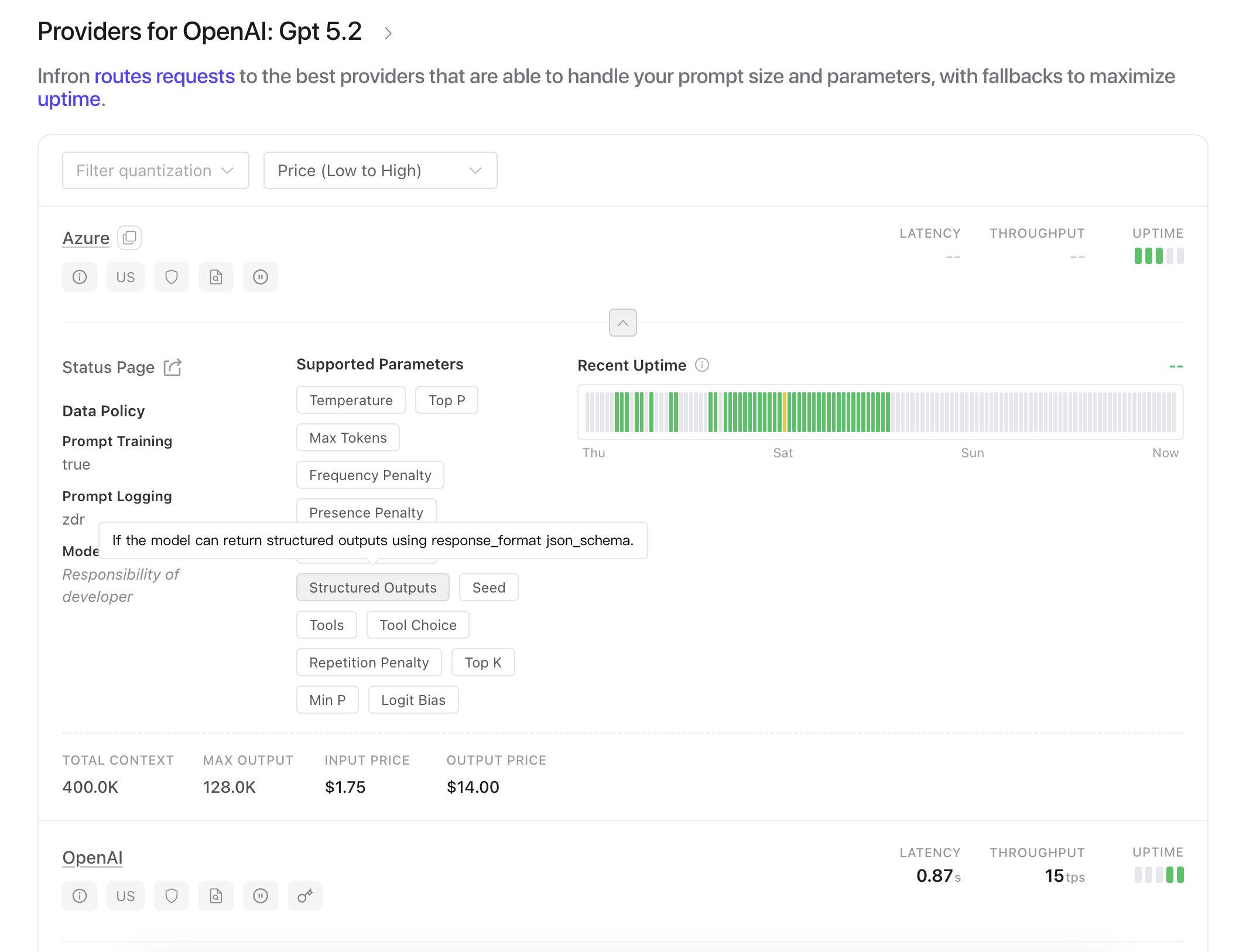
Task: Click Azure's info circle icon
Action: (x=80, y=277)
